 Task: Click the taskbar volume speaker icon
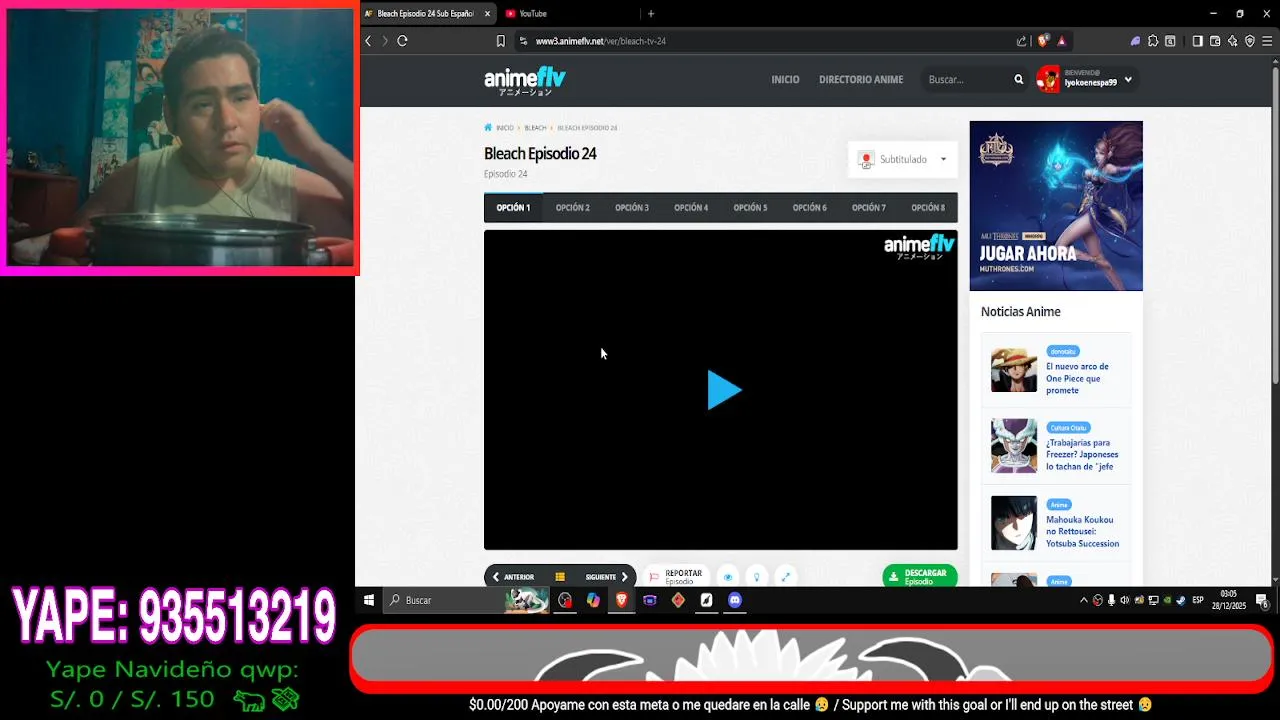[1125, 600]
